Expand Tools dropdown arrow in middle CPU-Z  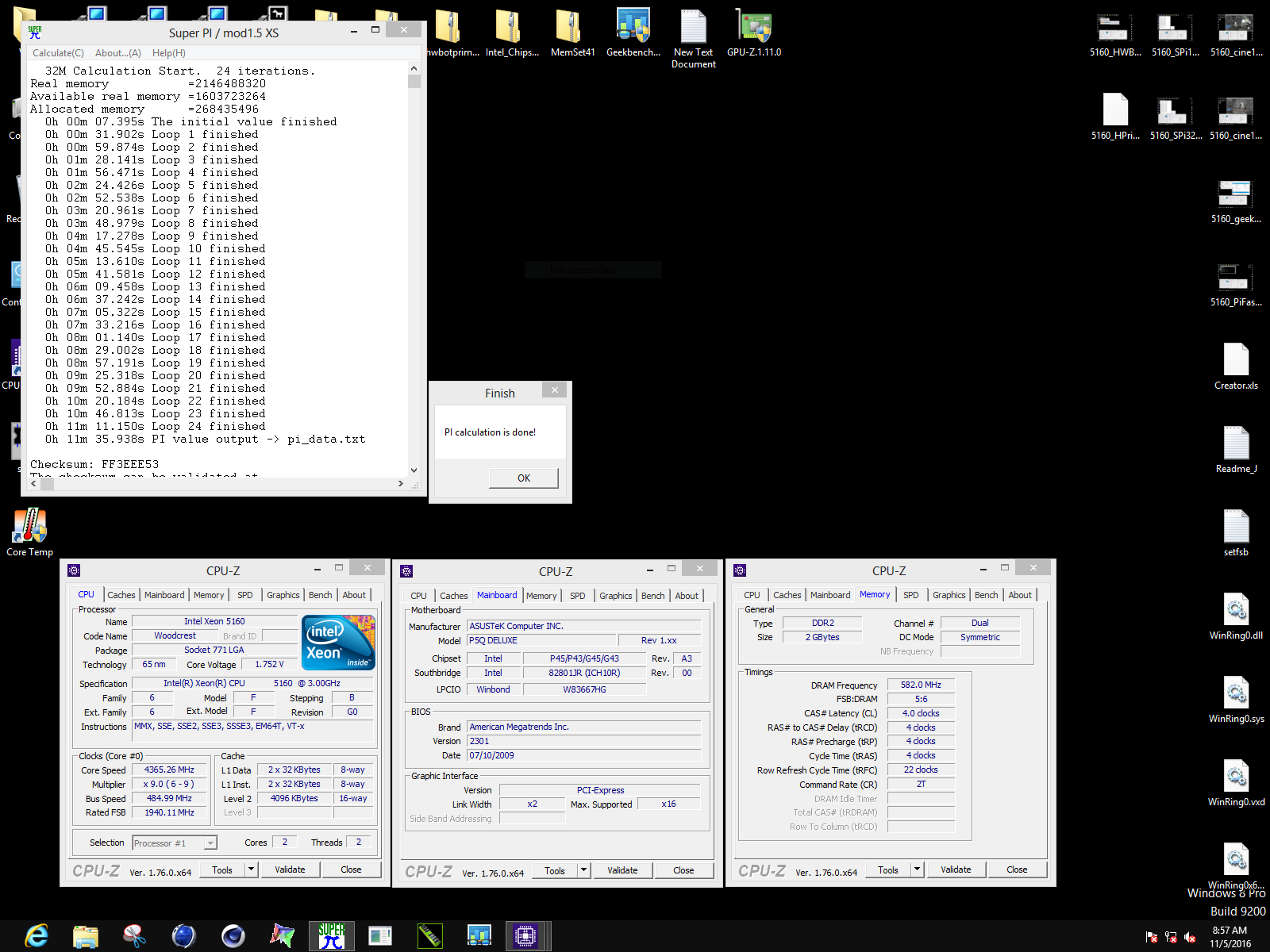tap(583, 870)
